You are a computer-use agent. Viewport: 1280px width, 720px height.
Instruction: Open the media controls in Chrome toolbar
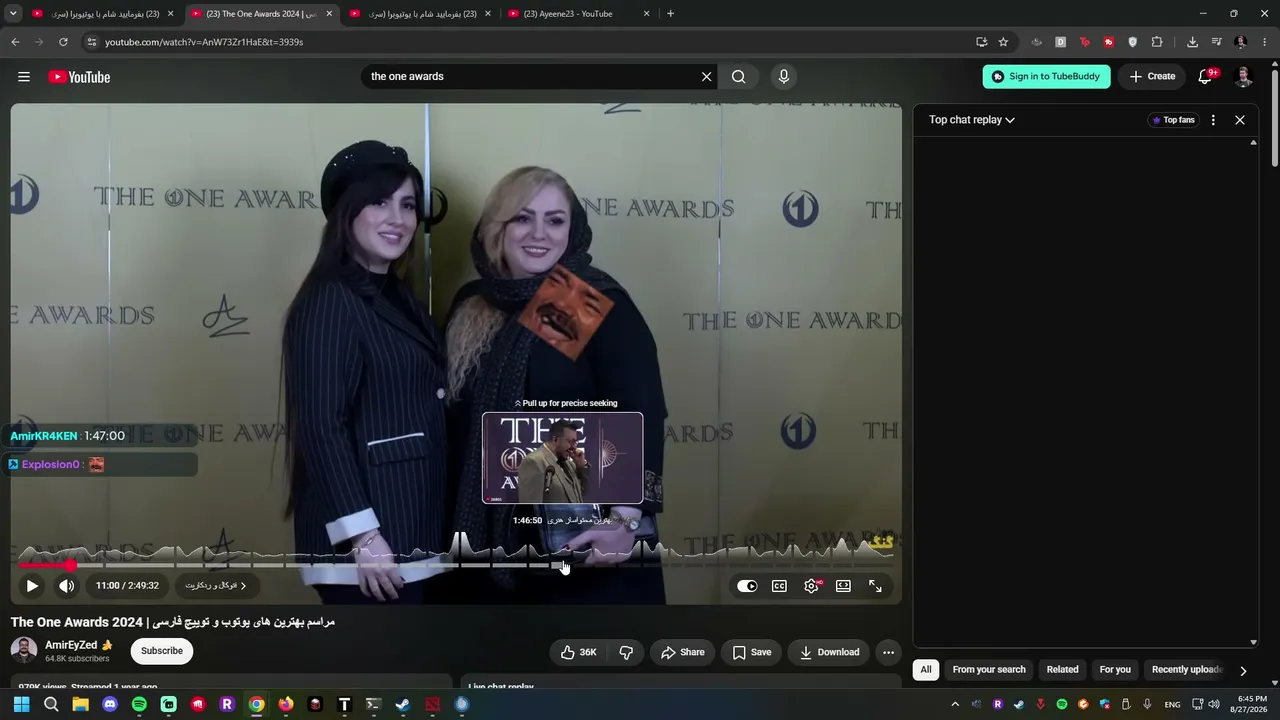(1216, 42)
